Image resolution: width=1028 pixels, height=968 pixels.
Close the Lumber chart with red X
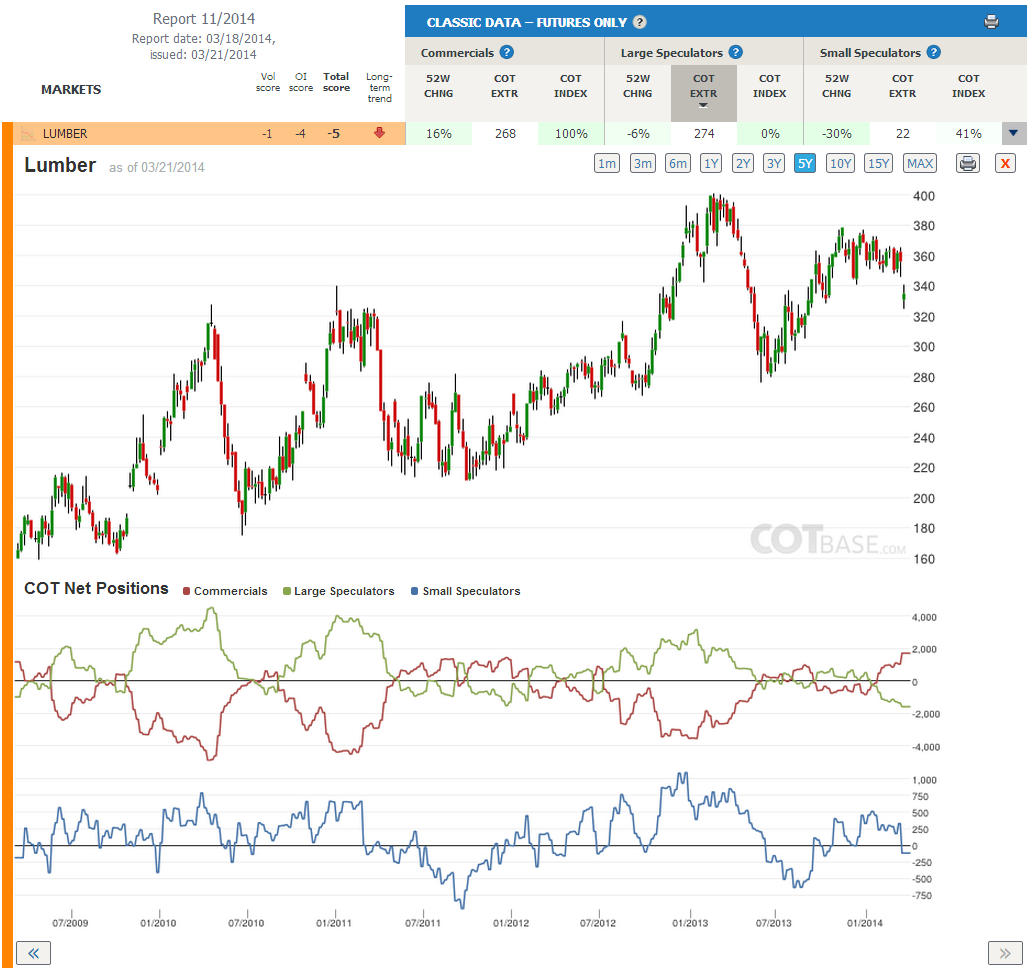tap(1005, 163)
